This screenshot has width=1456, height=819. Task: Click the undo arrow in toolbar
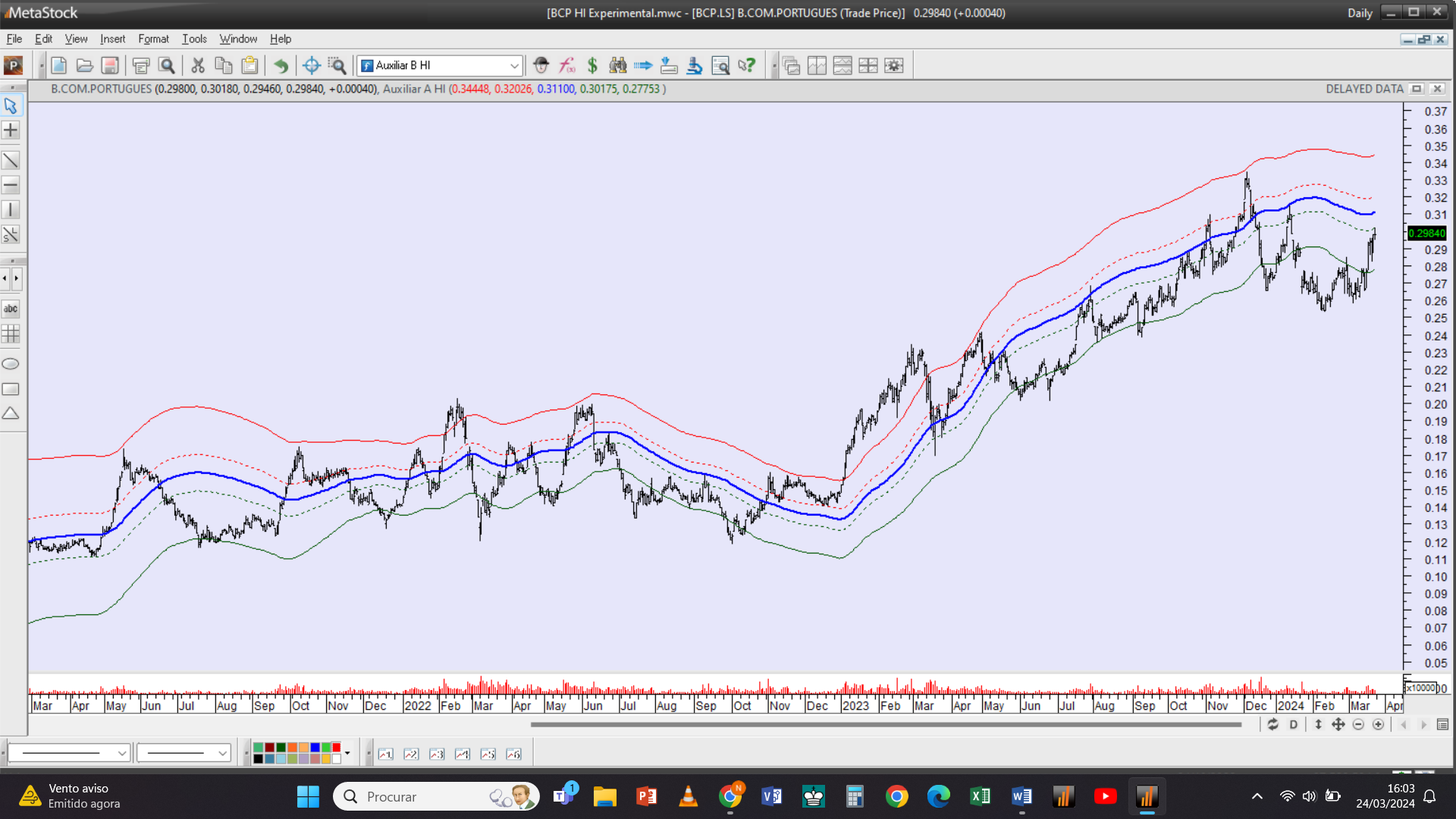click(281, 66)
